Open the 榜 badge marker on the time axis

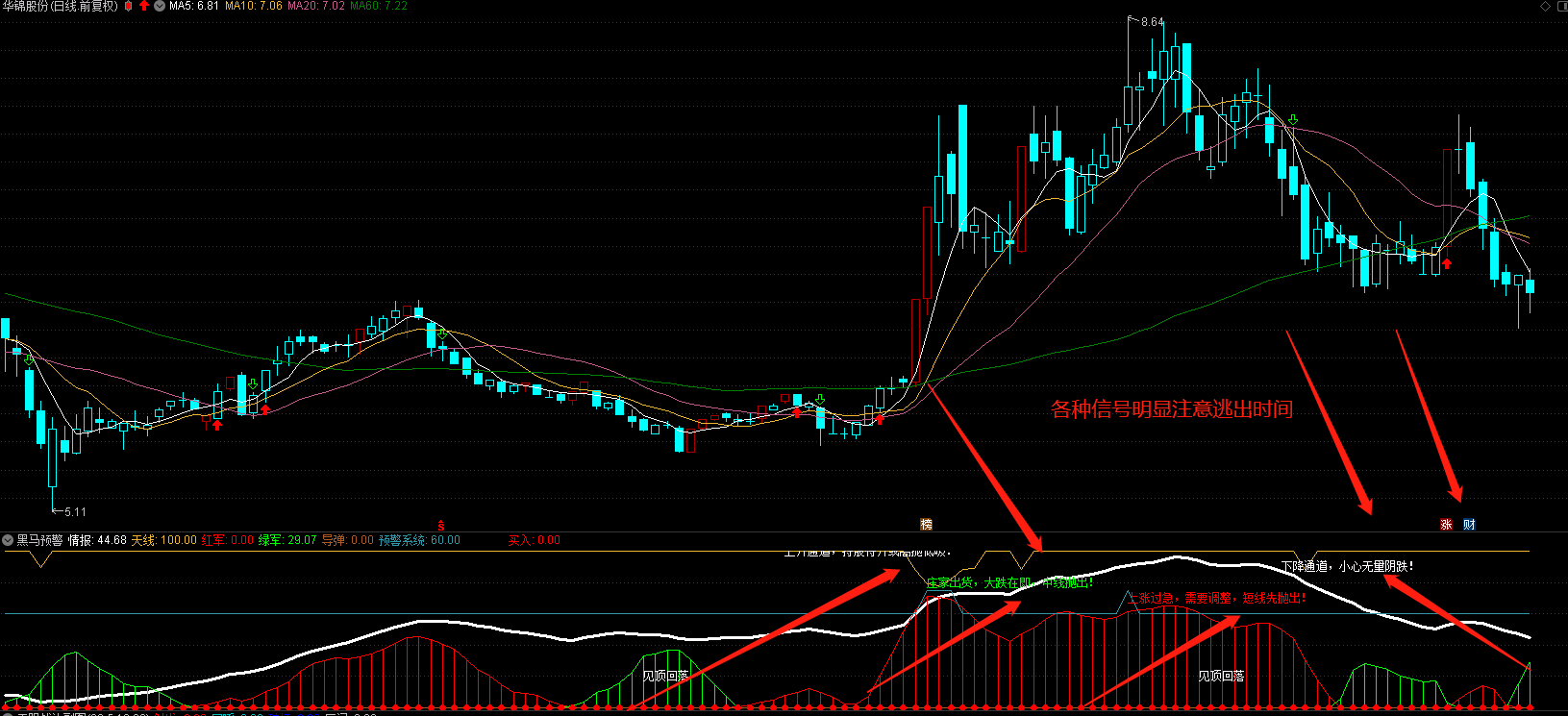coord(927,525)
